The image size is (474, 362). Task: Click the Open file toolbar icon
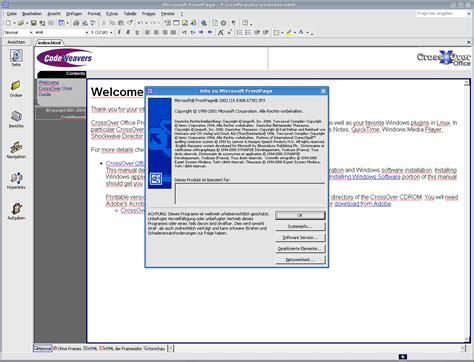(x=21, y=23)
